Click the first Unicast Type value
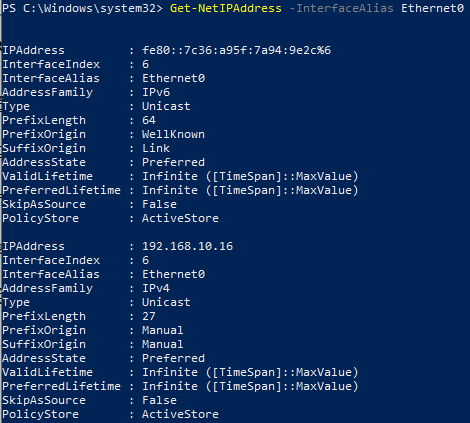The image size is (470, 423). click(x=166, y=106)
